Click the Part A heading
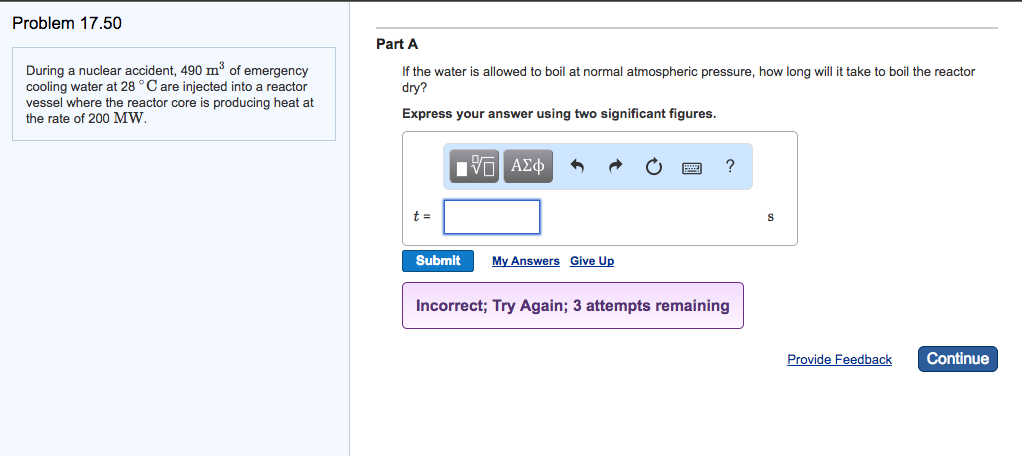The height and width of the screenshot is (456, 1022). [397, 44]
